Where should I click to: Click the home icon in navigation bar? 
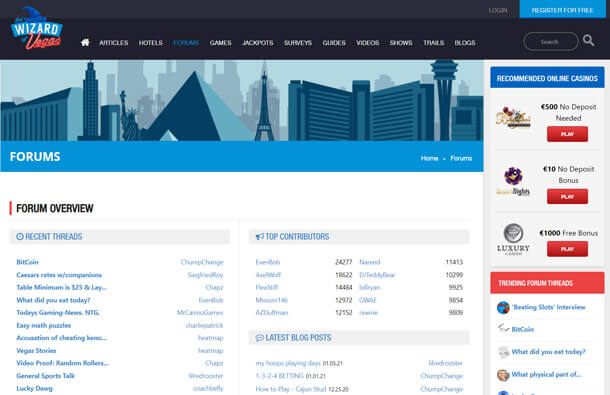(x=85, y=42)
